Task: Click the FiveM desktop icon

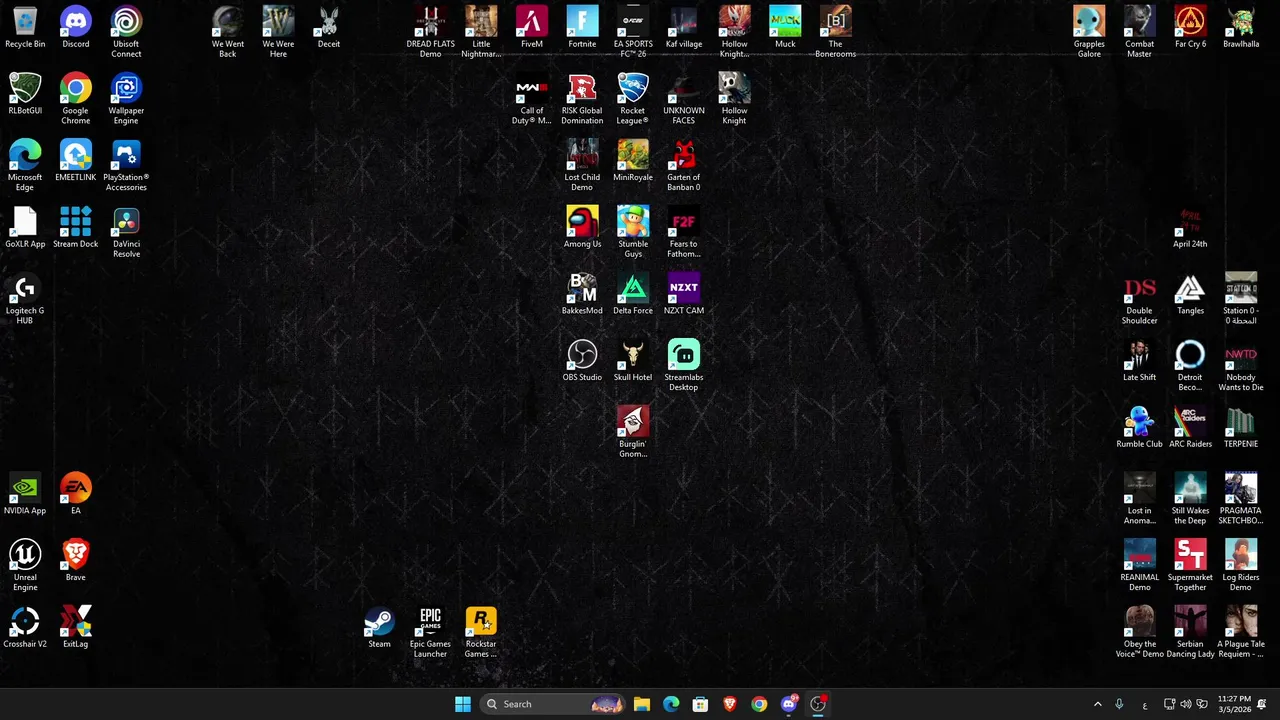Action: [x=532, y=28]
